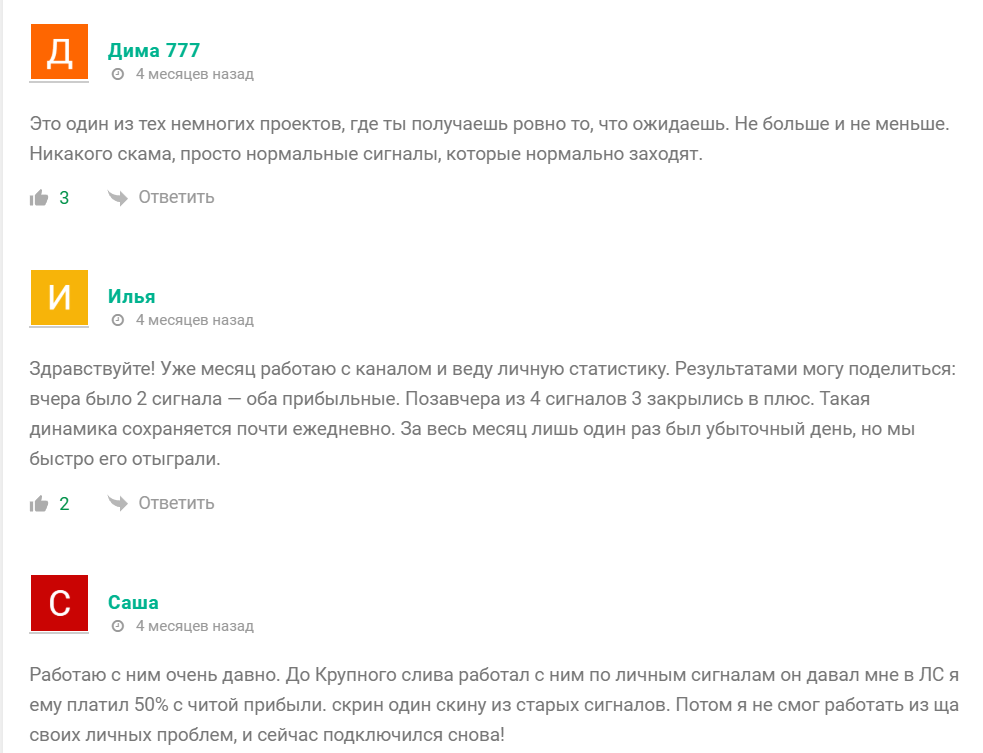Screen dimensions: 983x753
Task: Click like count 2 on Илья's comment
Action: 64,504
